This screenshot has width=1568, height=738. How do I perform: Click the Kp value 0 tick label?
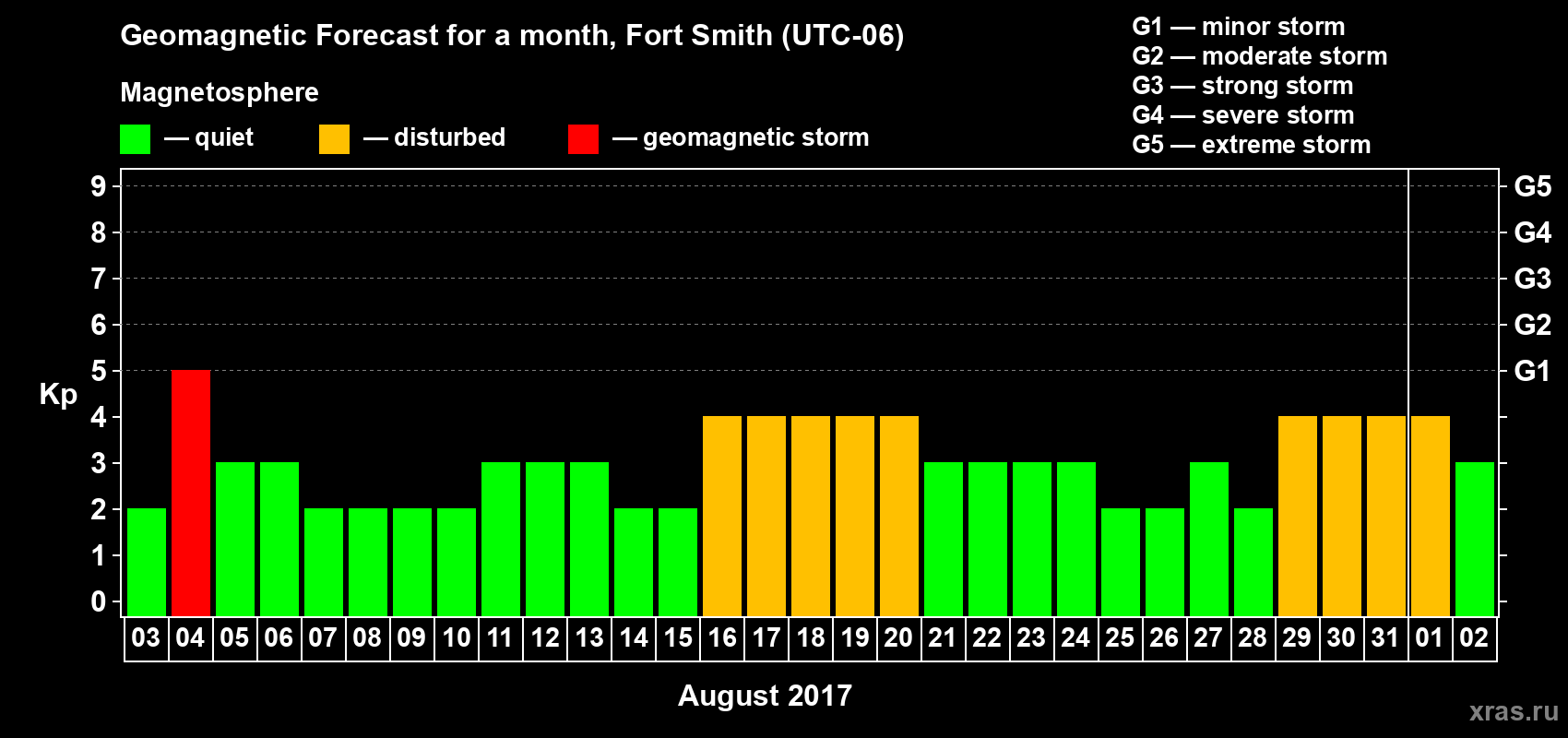coord(99,601)
